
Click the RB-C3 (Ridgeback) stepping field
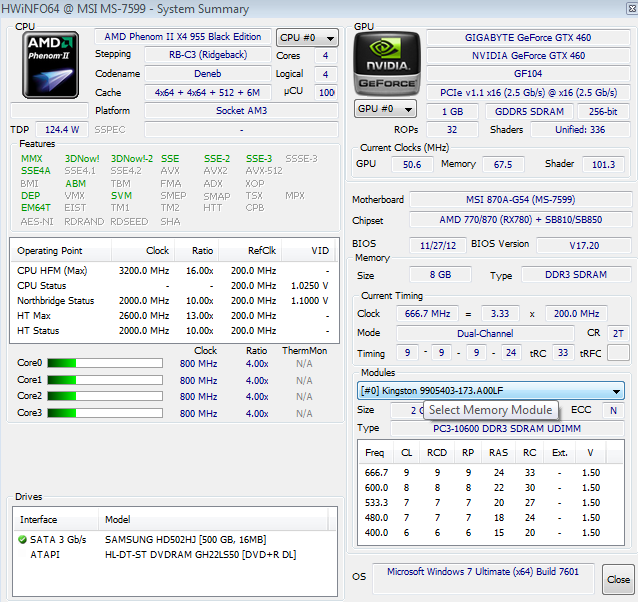pyautogui.click(x=208, y=55)
